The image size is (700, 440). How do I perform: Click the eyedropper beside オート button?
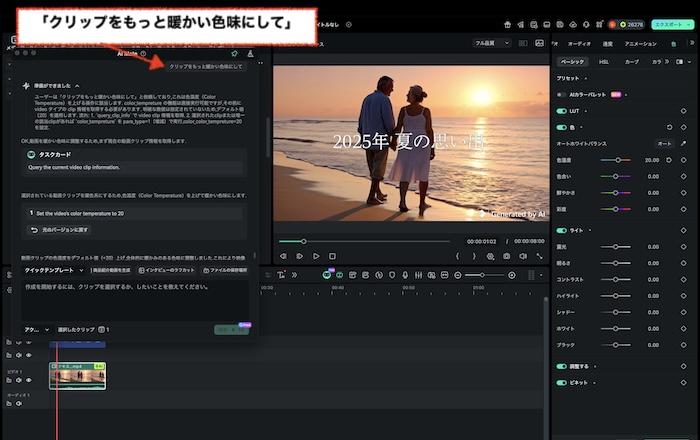[683, 144]
